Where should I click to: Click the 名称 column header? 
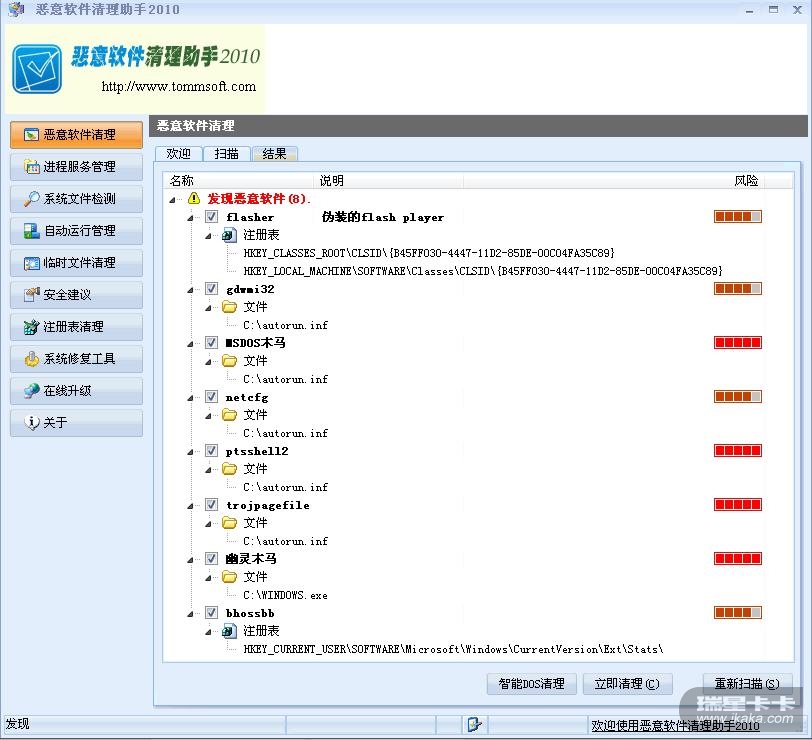tap(238, 181)
